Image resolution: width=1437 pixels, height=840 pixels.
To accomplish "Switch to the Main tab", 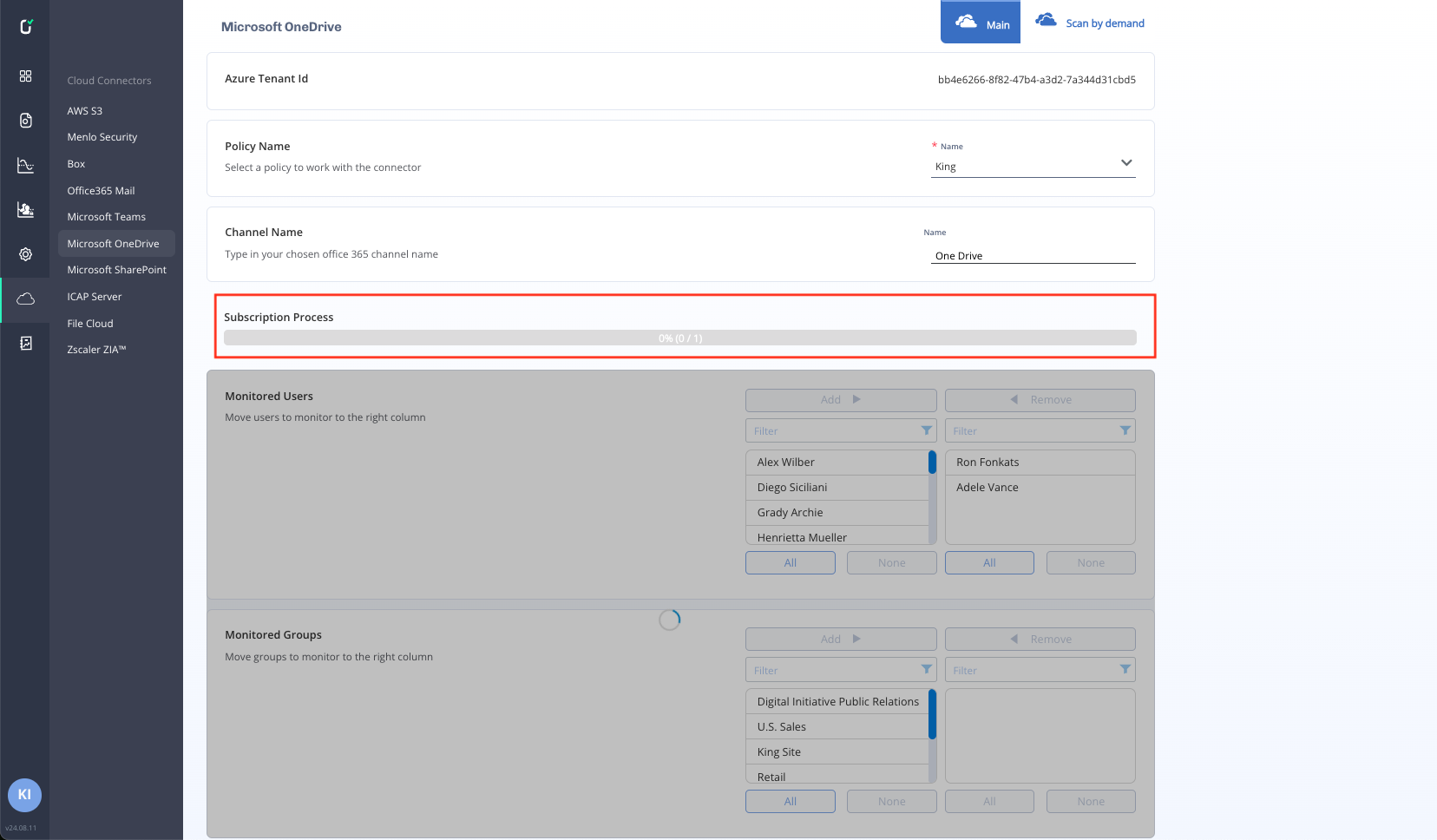I will [x=981, y=23].
